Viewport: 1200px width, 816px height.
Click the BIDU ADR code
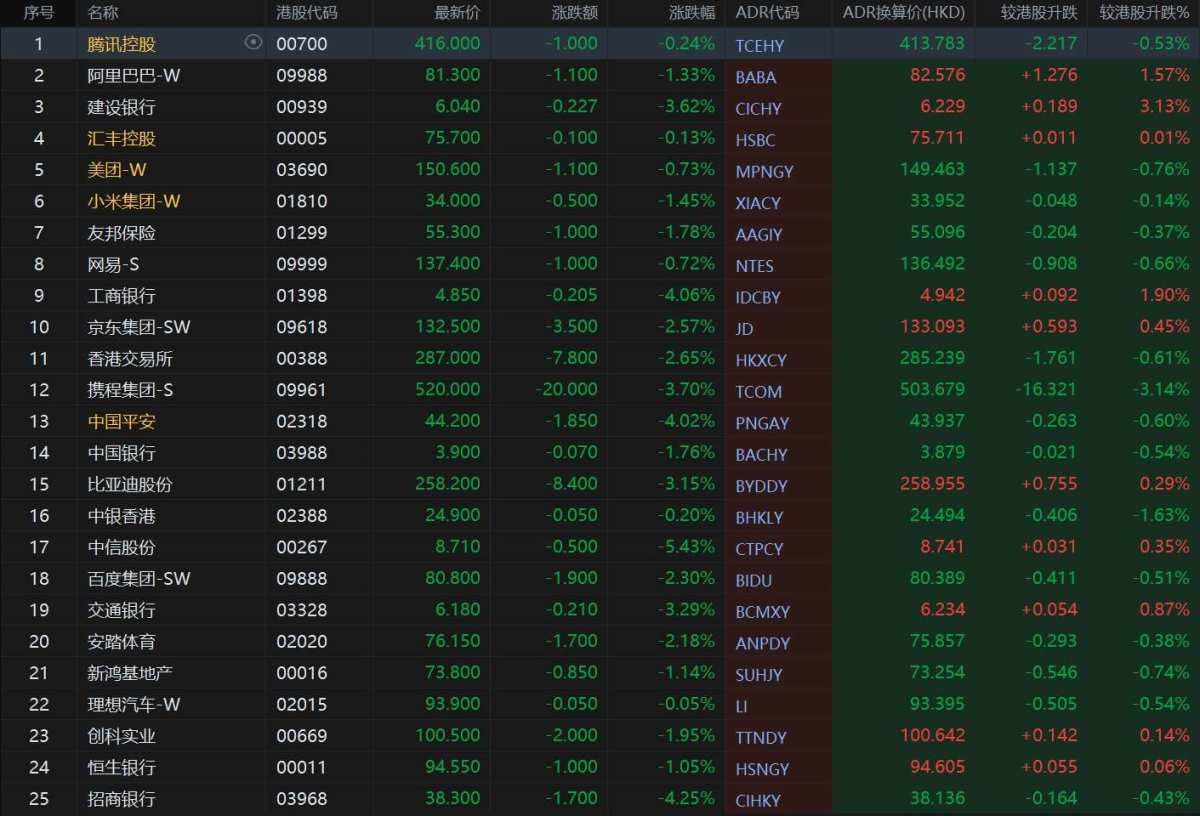(753, 580)
